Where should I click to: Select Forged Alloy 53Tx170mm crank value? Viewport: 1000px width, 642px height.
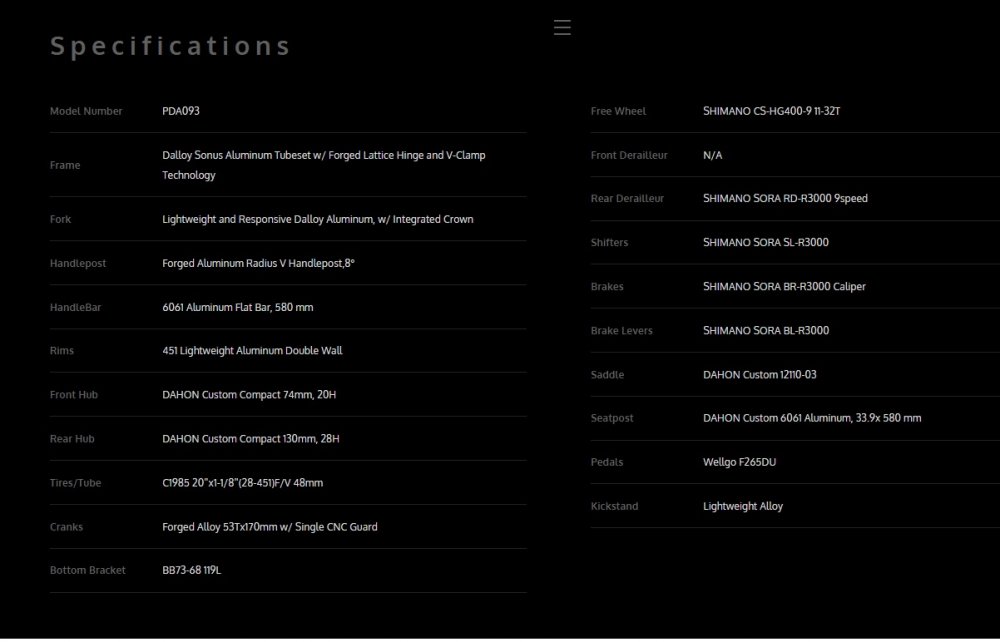[x=270, y=527]
